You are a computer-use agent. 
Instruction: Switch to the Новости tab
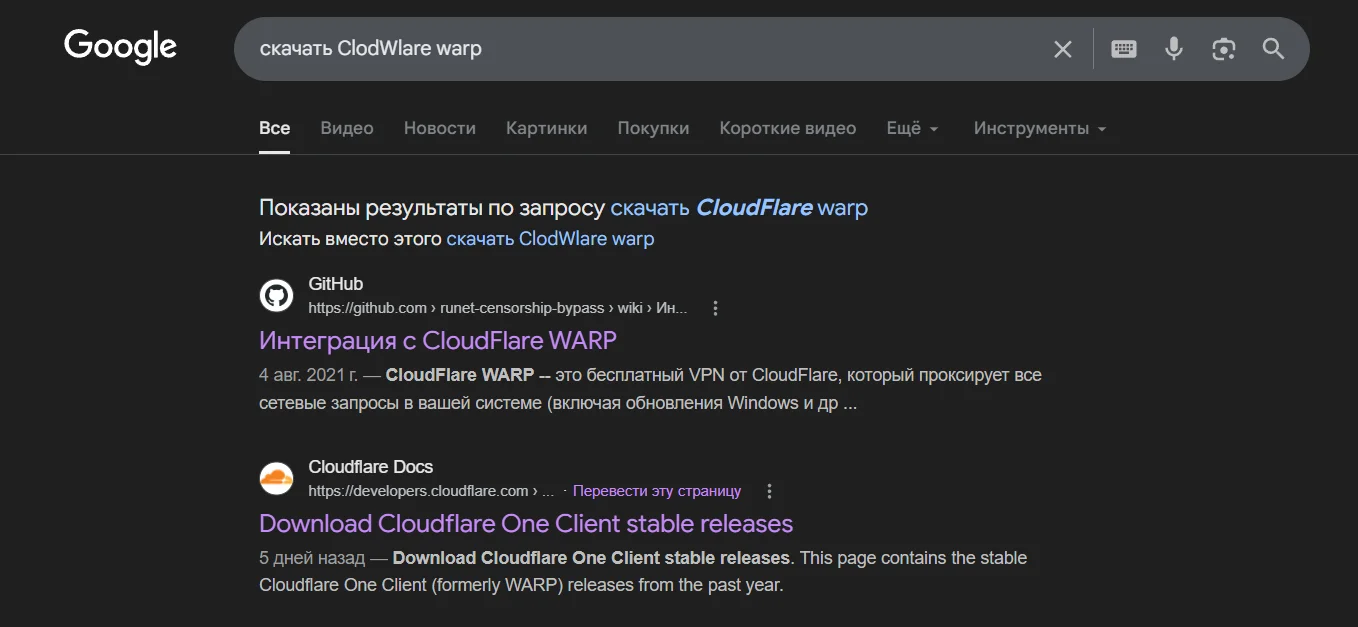click(440, 129)
